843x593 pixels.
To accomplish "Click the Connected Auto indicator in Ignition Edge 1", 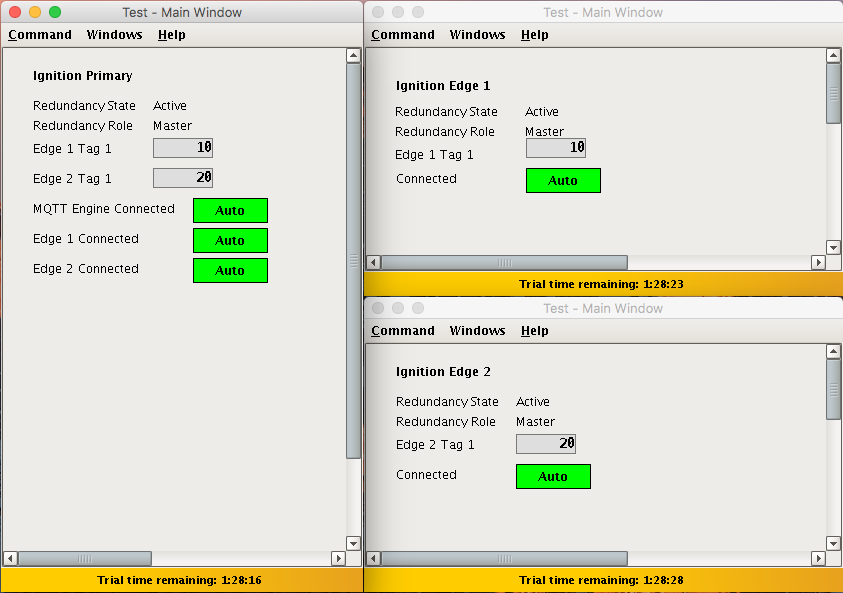I will [x=563, y=181].
